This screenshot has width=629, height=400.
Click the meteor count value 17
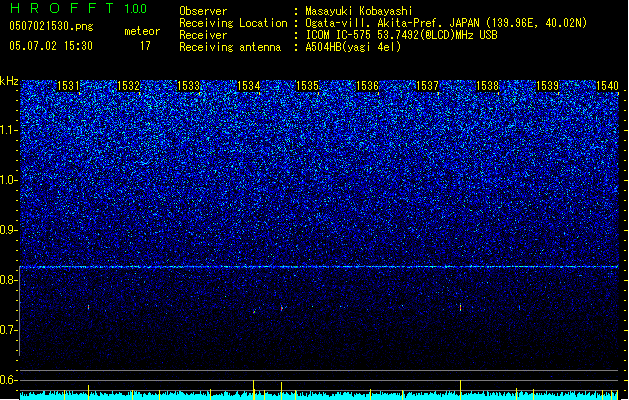click(x=145, y=46)
